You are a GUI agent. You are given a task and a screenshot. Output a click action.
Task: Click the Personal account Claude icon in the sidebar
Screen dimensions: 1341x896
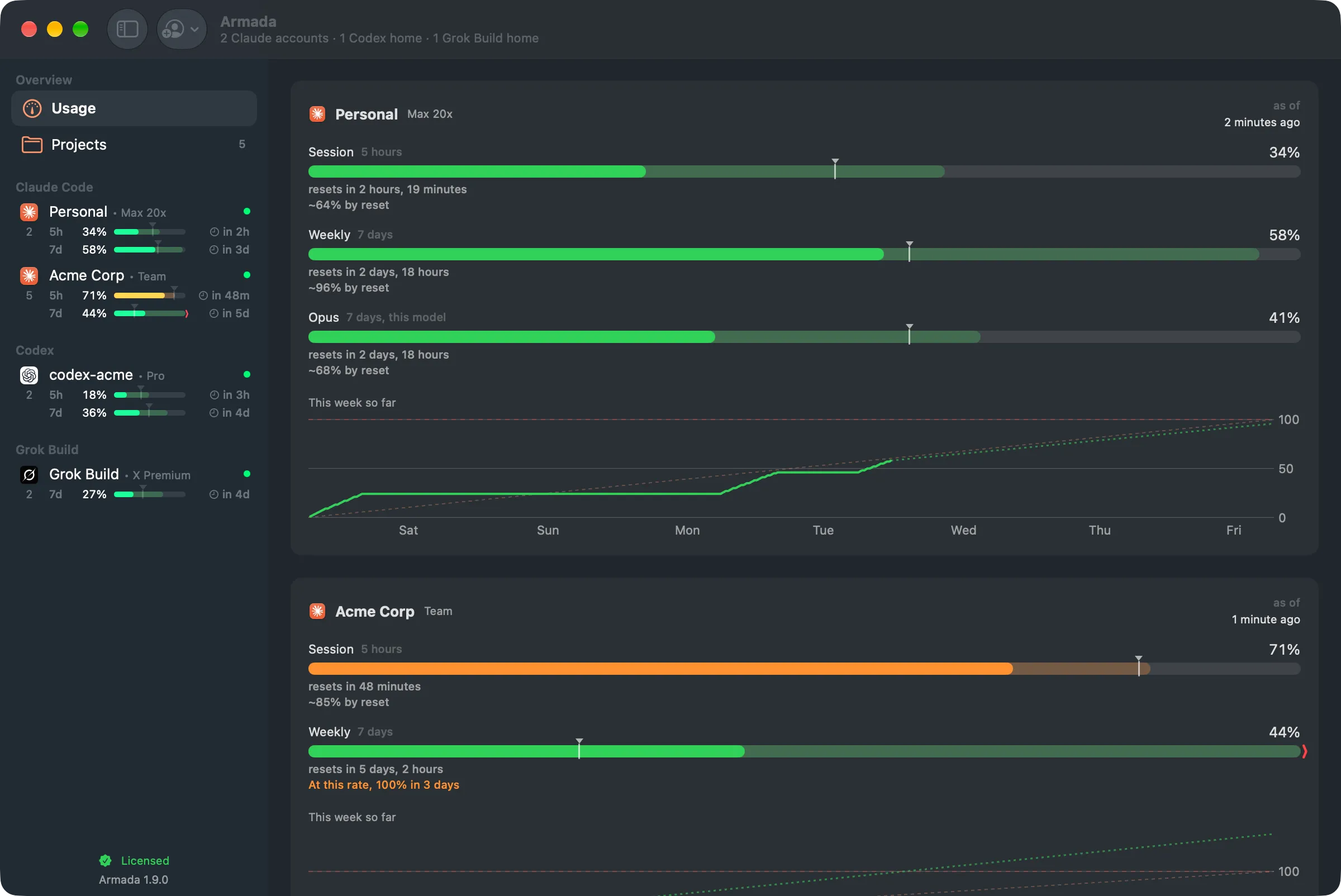coord(29,212)
